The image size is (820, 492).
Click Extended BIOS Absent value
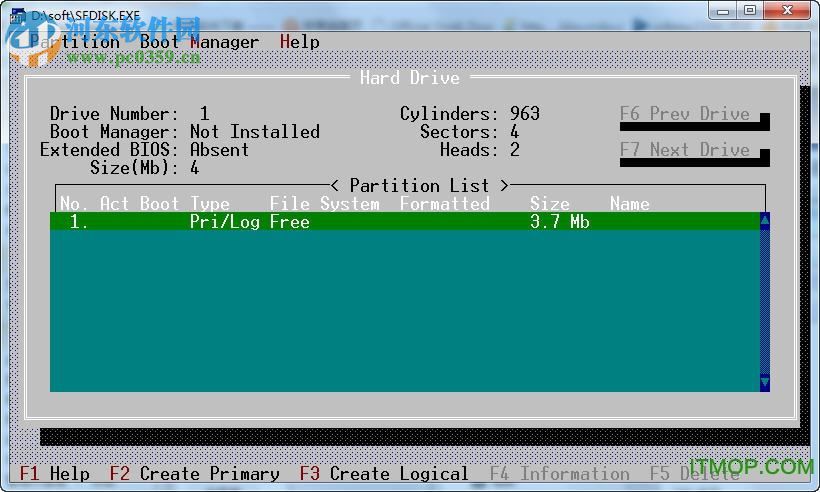click(219, 150)
